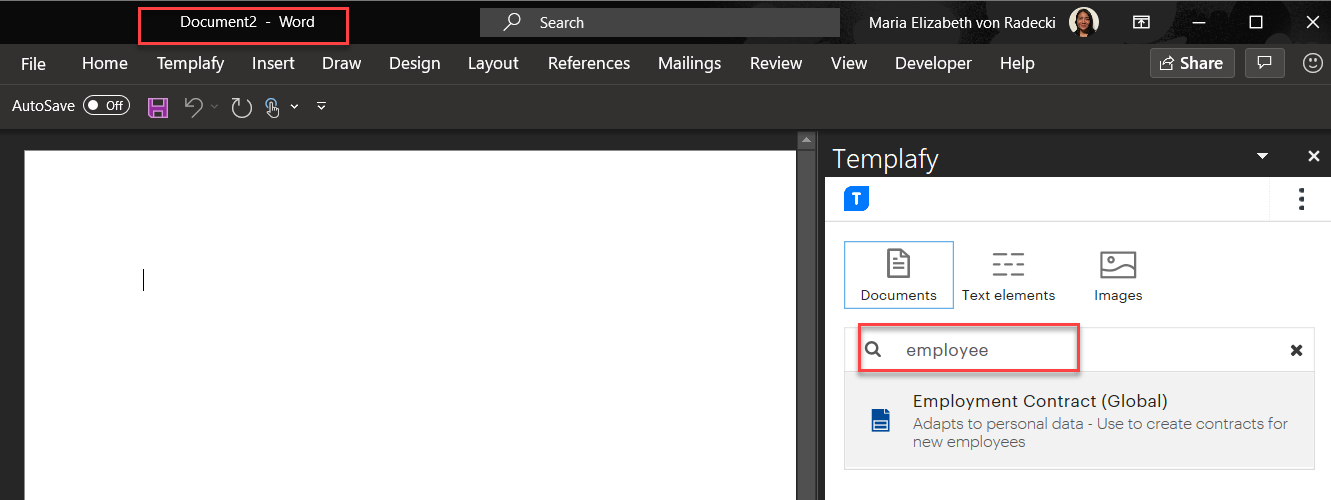
Task: Open the Templafy three-dot more menu
Action: [1301, 199]
